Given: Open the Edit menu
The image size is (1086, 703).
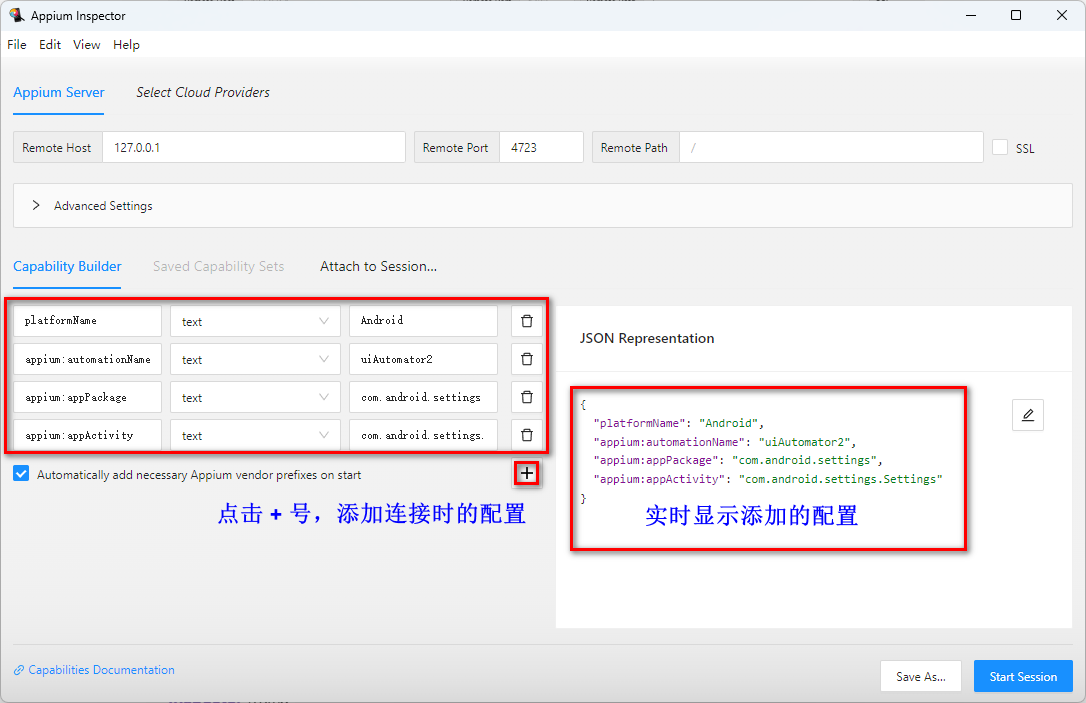Looking at the screenshot, I should point(50,44).
